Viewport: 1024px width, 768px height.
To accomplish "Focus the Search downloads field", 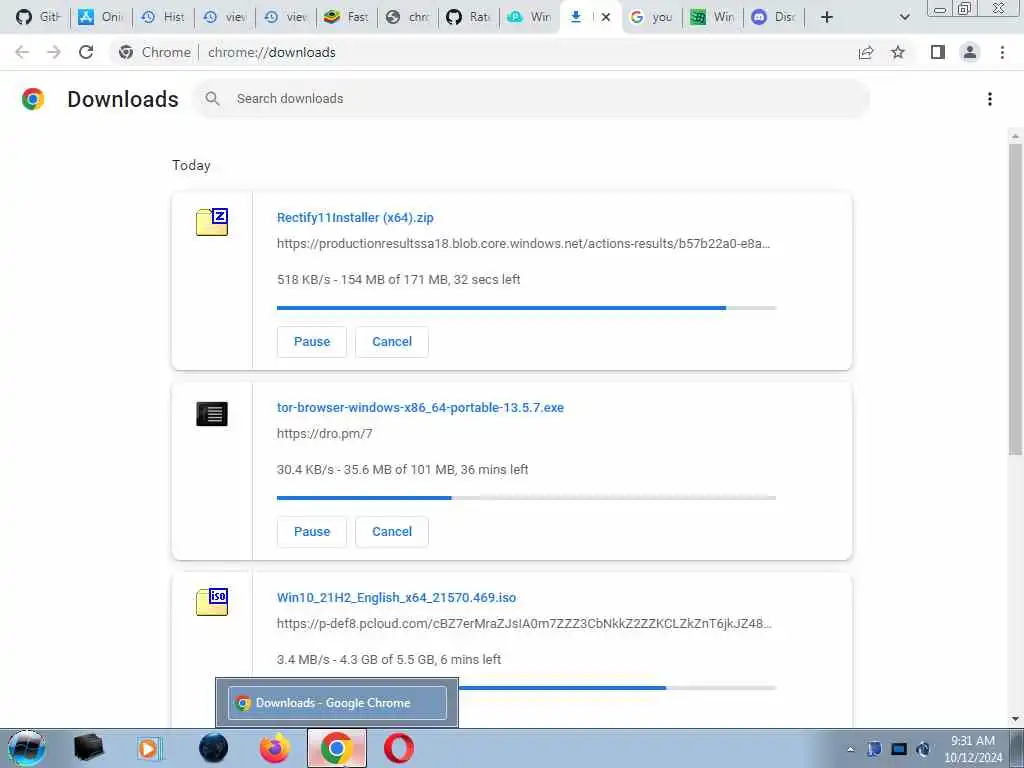I will [x=530, y=99].
